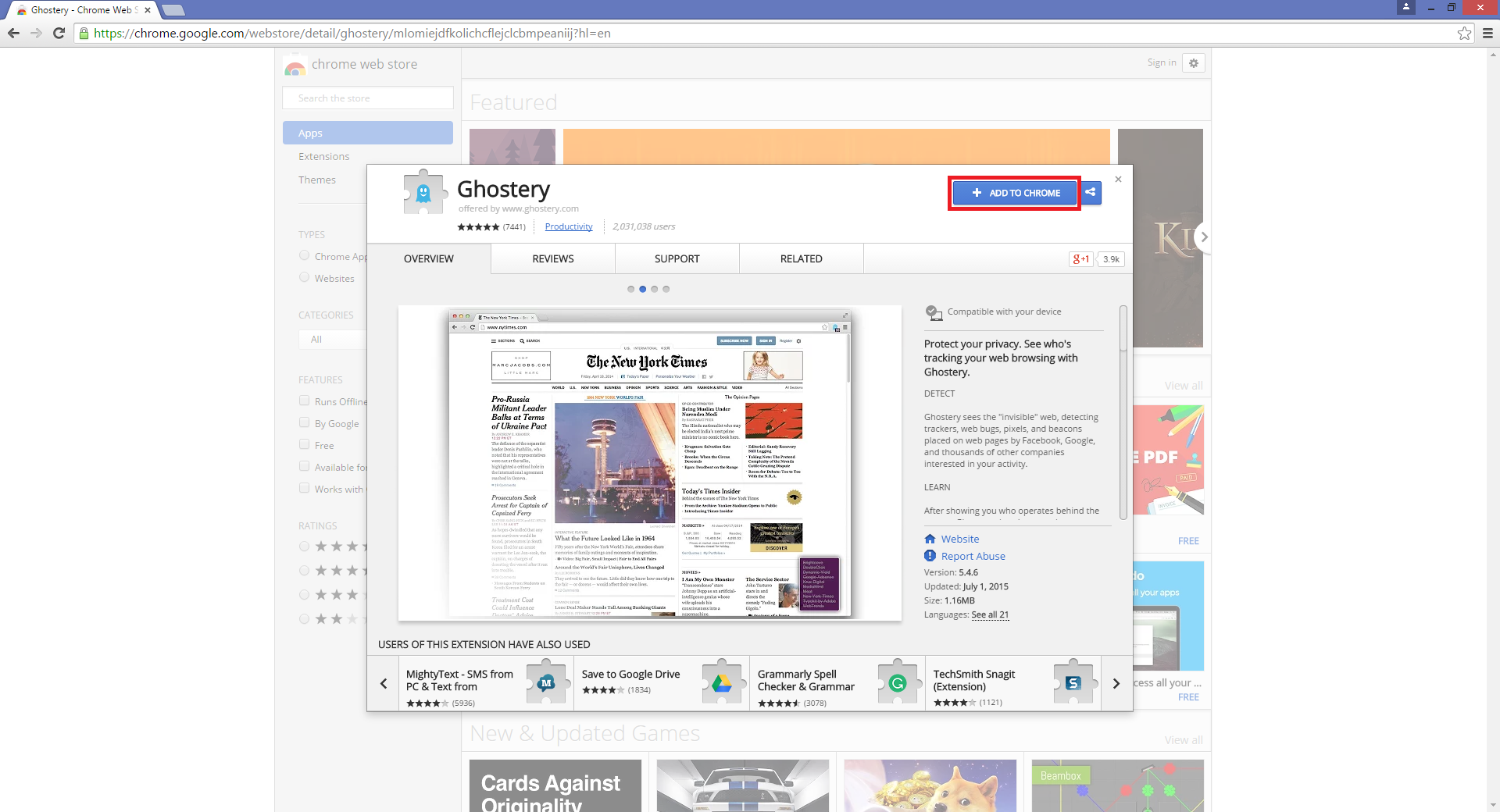The image size is (1500, 812).
Task: Show previous related extensions with left chevron
Action: (384, 683)
